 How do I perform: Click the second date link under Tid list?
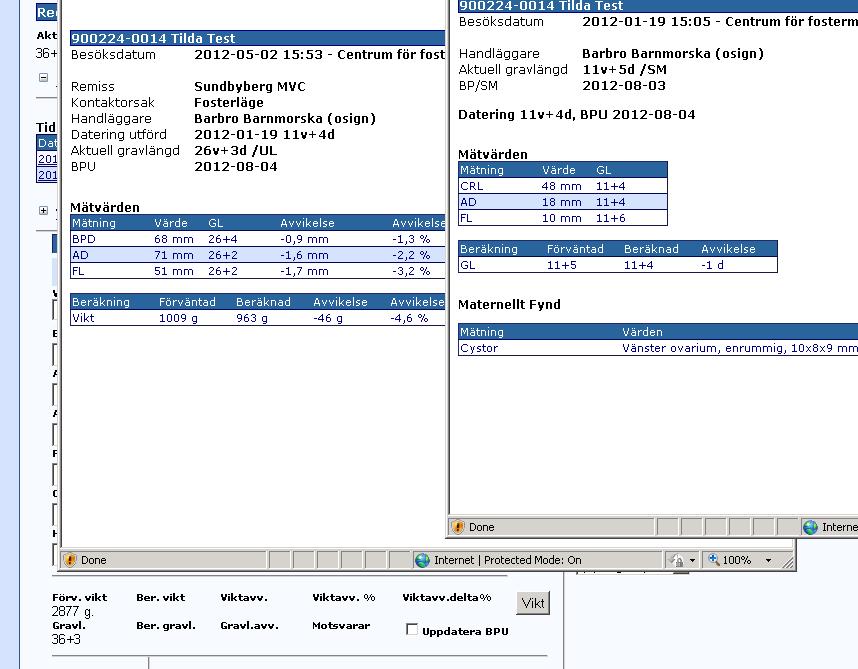click(47, 175)
